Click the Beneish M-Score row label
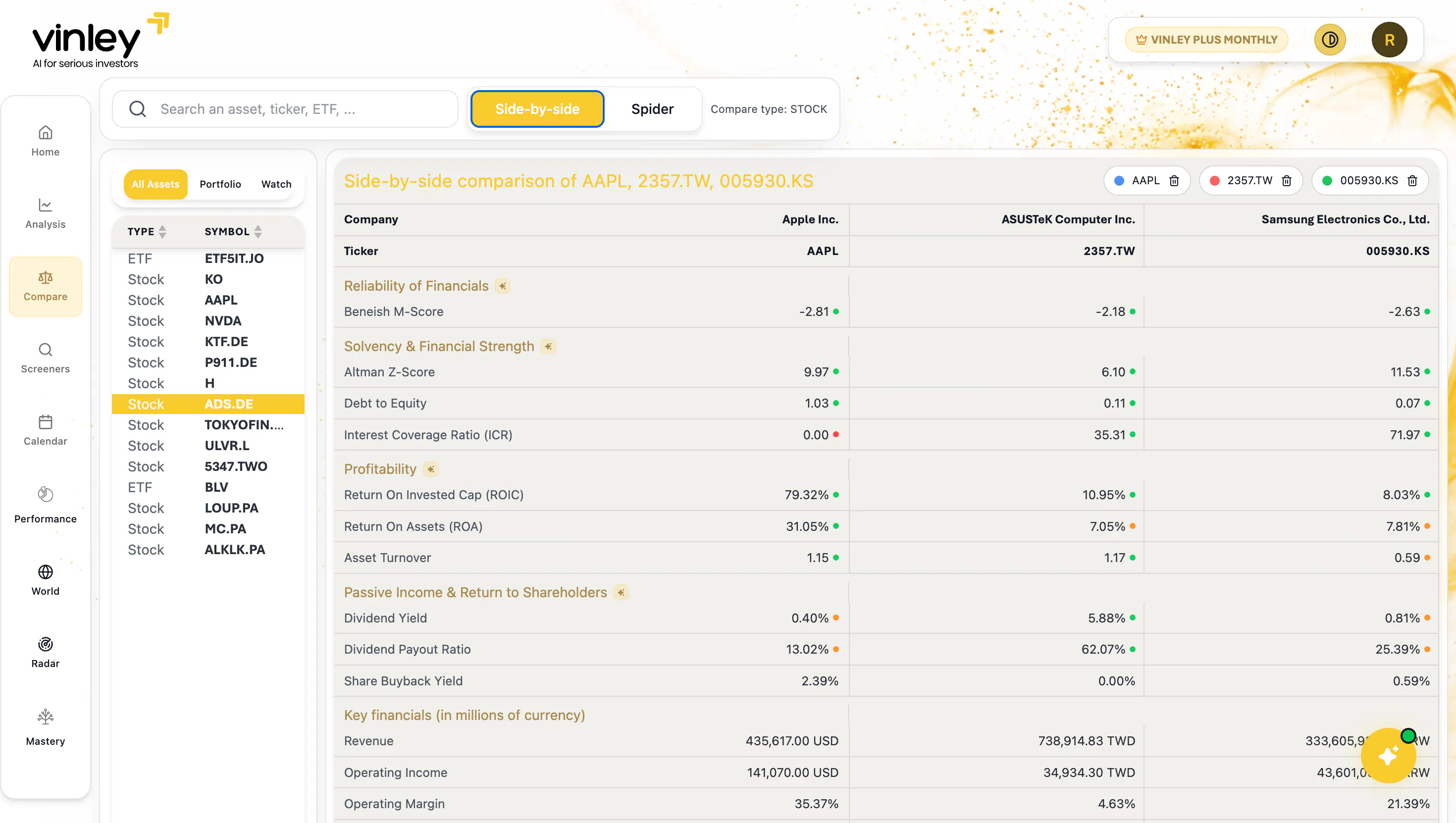 tap(393, 312)
